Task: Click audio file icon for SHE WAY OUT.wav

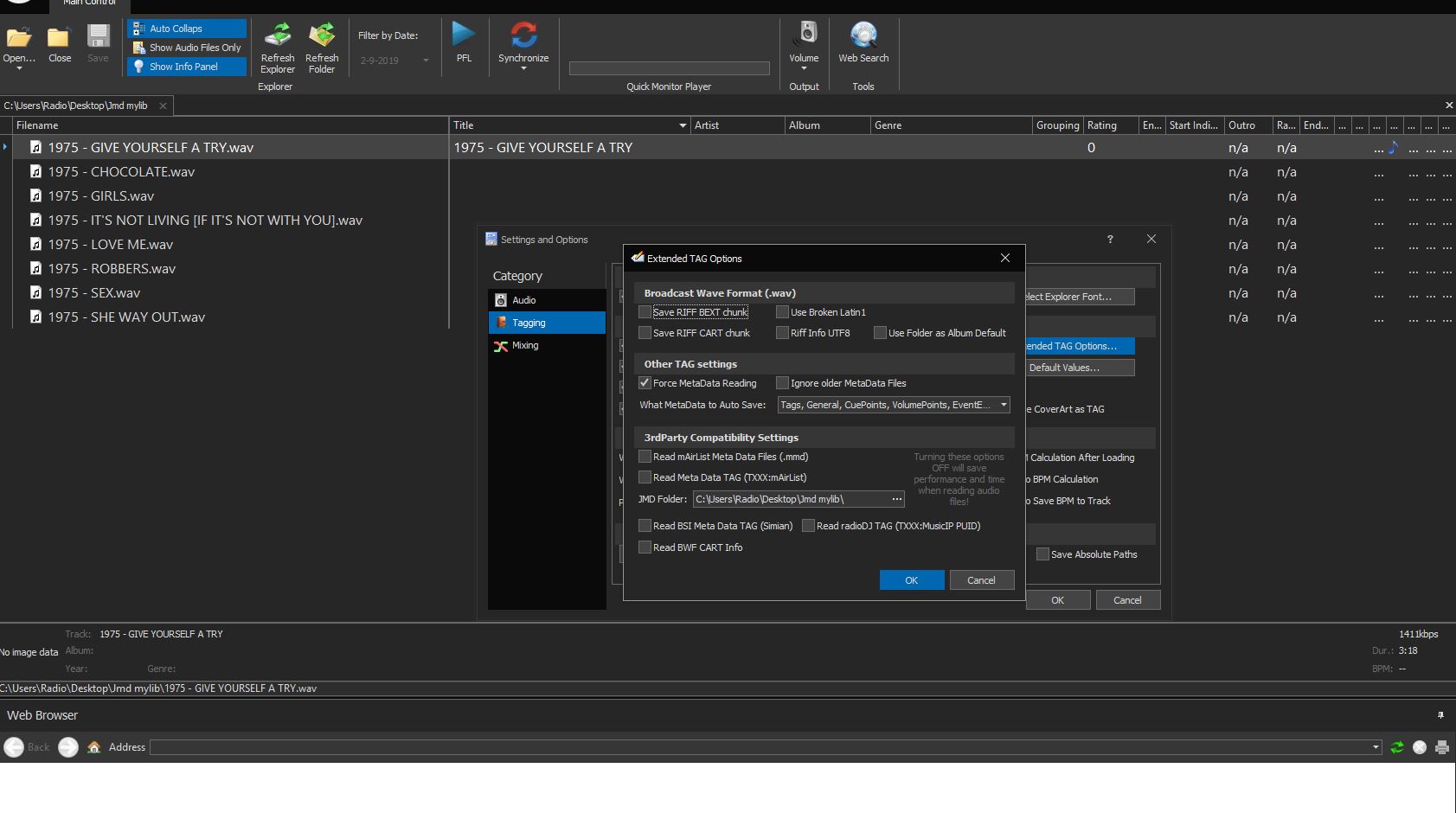Action: point(35,317)
